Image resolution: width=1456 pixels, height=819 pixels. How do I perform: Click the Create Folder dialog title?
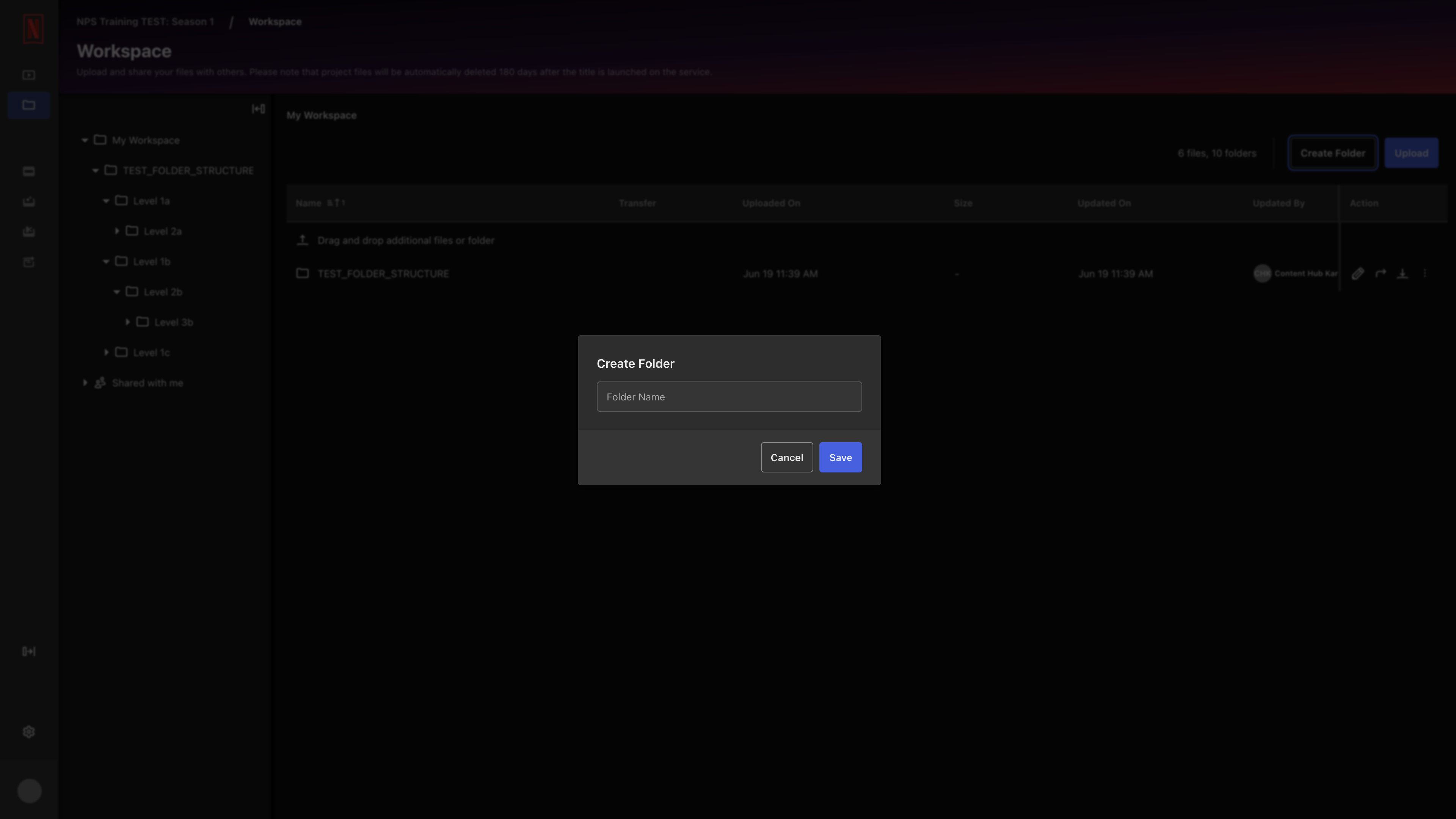pyautogui.click(x=635, y=364)
